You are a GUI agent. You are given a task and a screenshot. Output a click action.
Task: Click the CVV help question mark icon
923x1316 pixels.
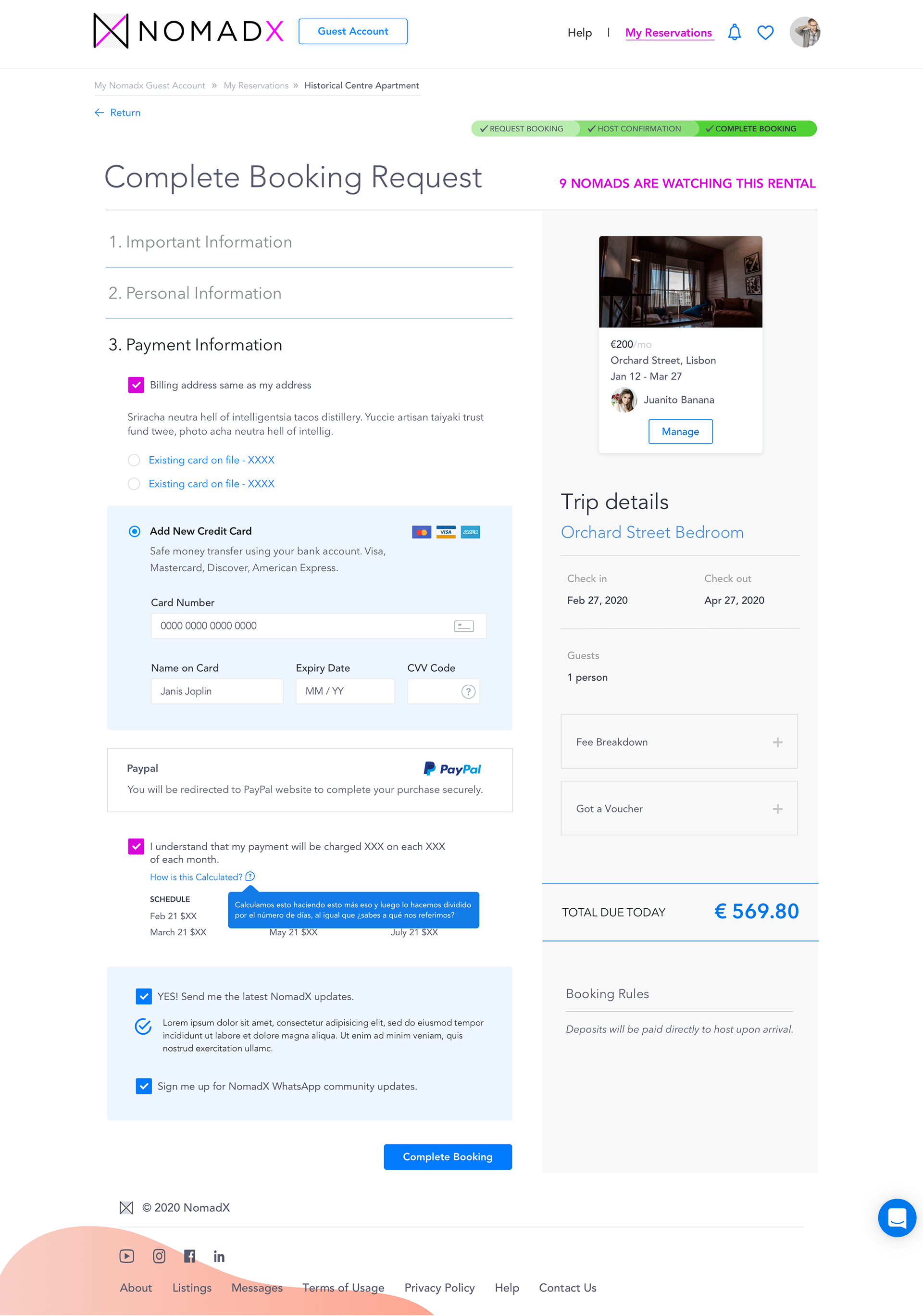pos(468,691)
